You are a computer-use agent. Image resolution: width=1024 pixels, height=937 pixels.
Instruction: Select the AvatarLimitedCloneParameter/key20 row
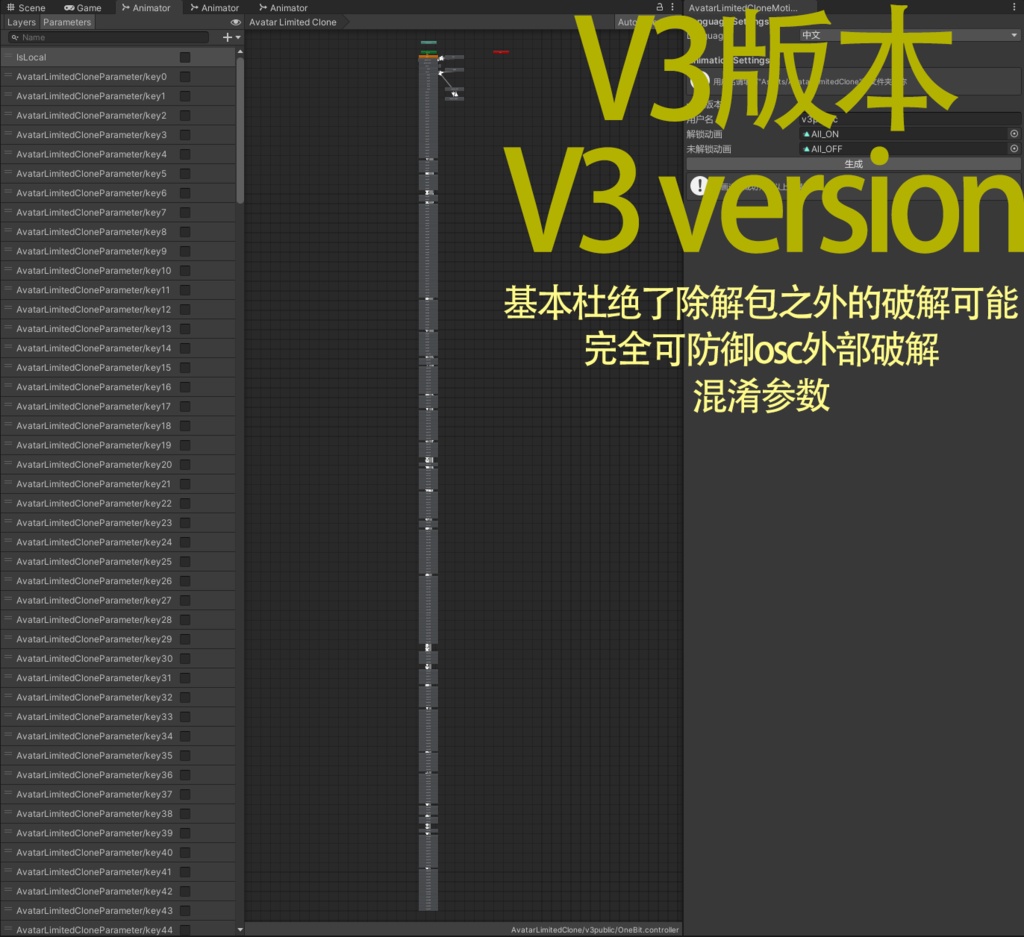[x=118, y=465]
